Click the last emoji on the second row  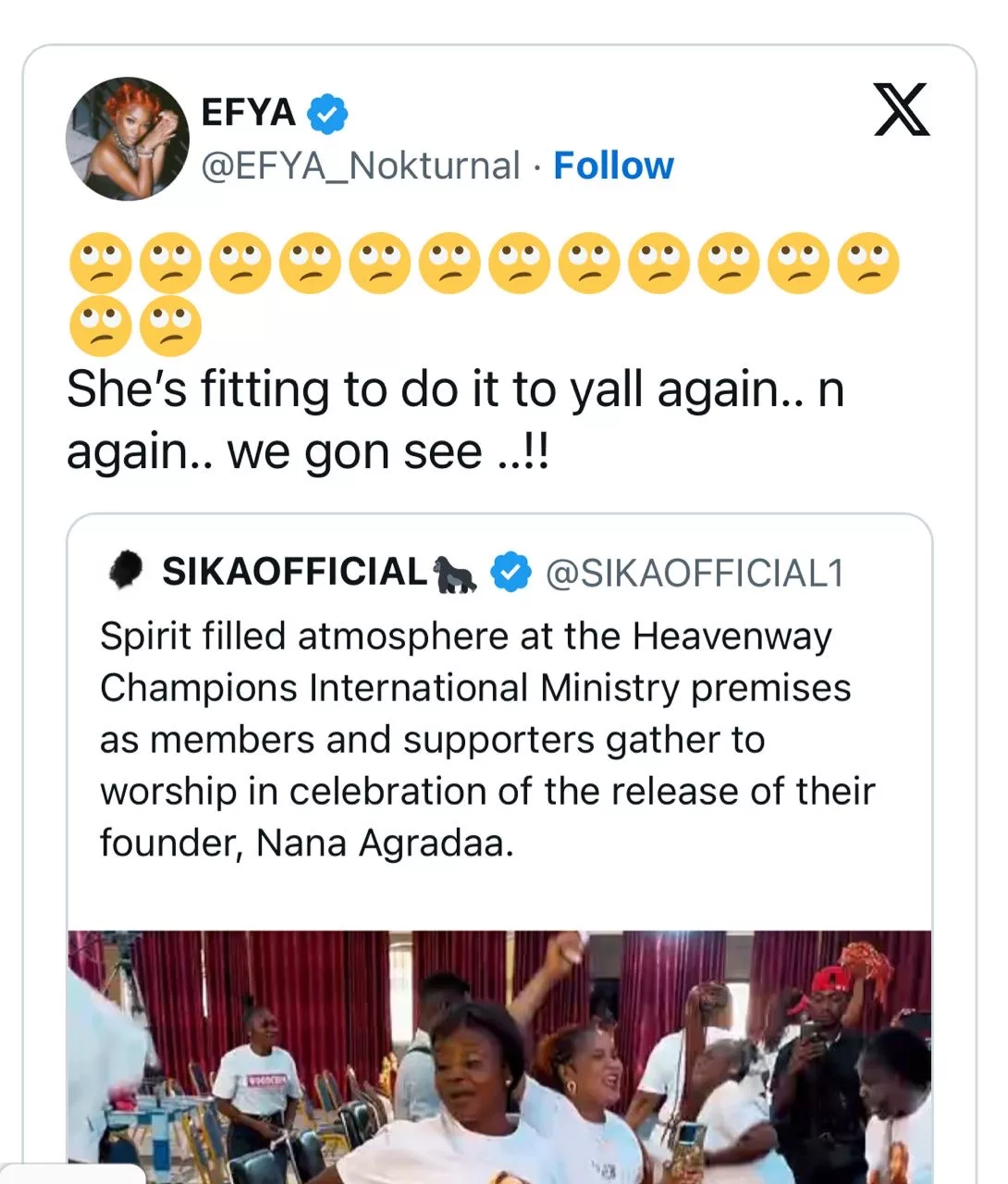click(171, 326)
